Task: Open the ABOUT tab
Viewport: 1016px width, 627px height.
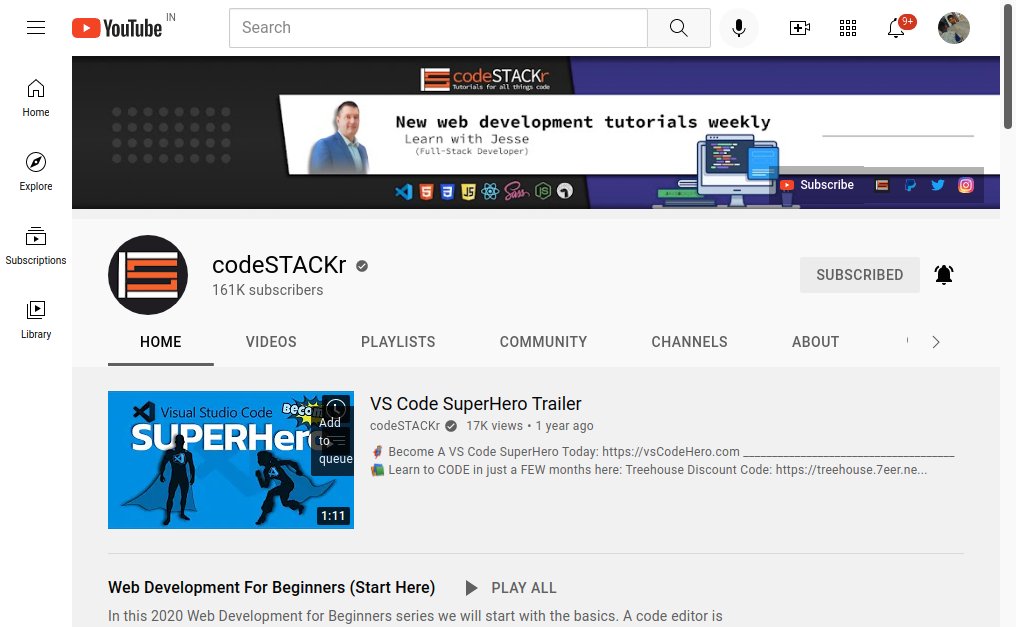Action: tap(815, 342)
